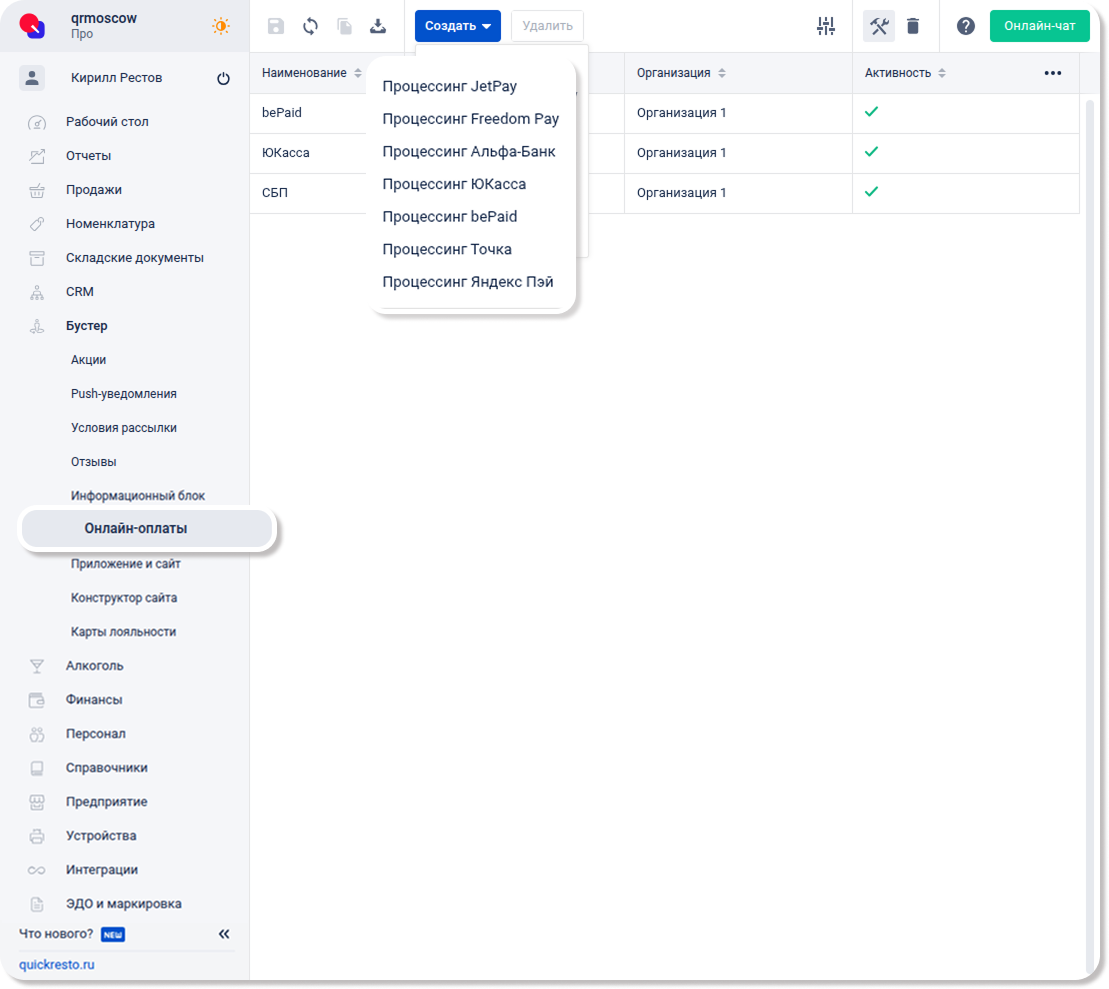Click the tools wrench-hammer icon
Screen dimensions: 1109x989
(x=879, y=26)
